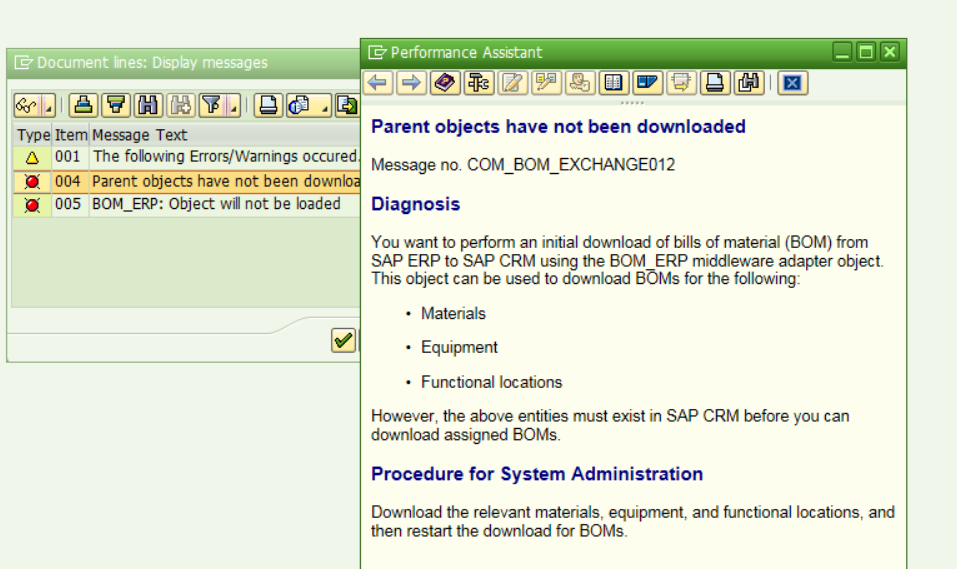
Task: Close Performance Assistant with blue X toolbar icon
Action: click(x=792, y=83)
